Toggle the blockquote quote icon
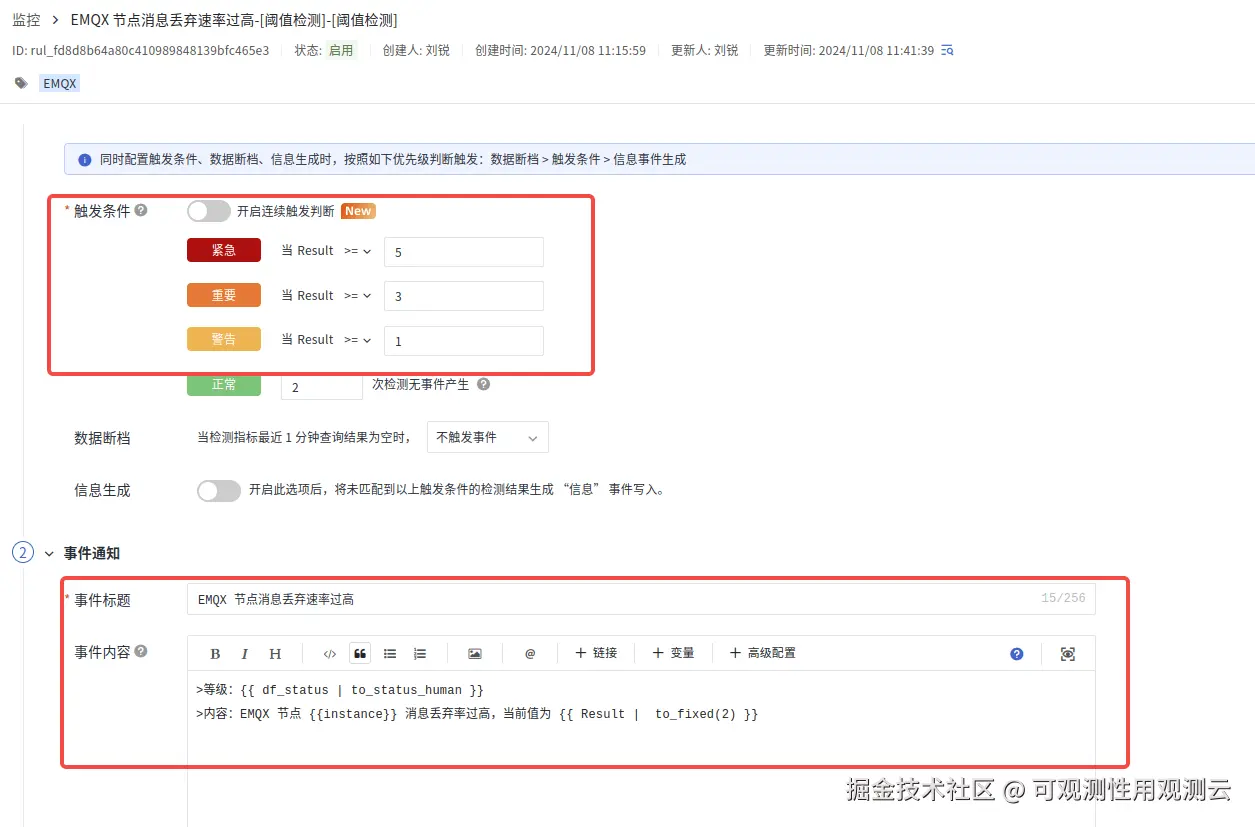1255x827 pixels. click(360, 654)
